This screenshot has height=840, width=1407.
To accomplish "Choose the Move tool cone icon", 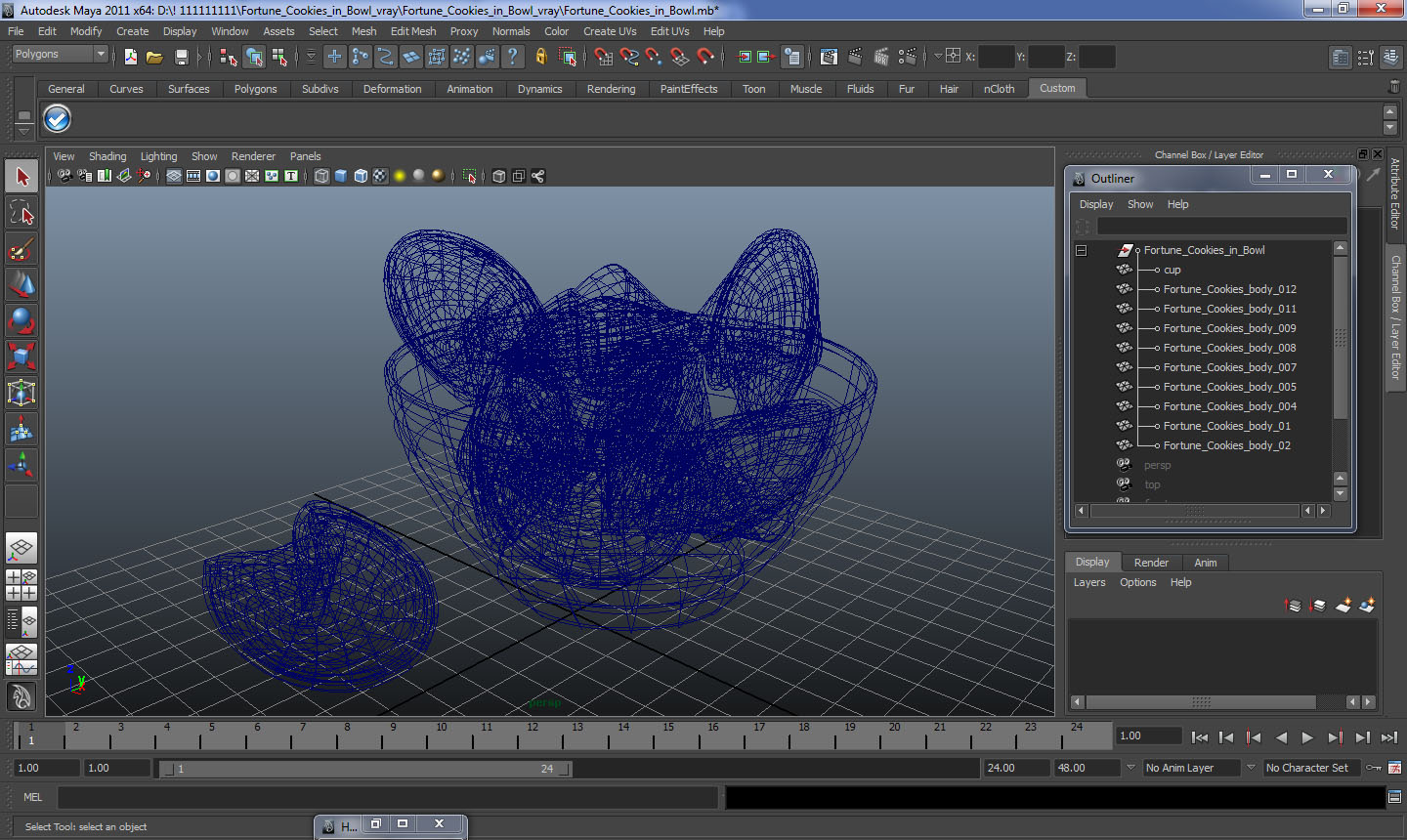I will (x=21, y=284).
